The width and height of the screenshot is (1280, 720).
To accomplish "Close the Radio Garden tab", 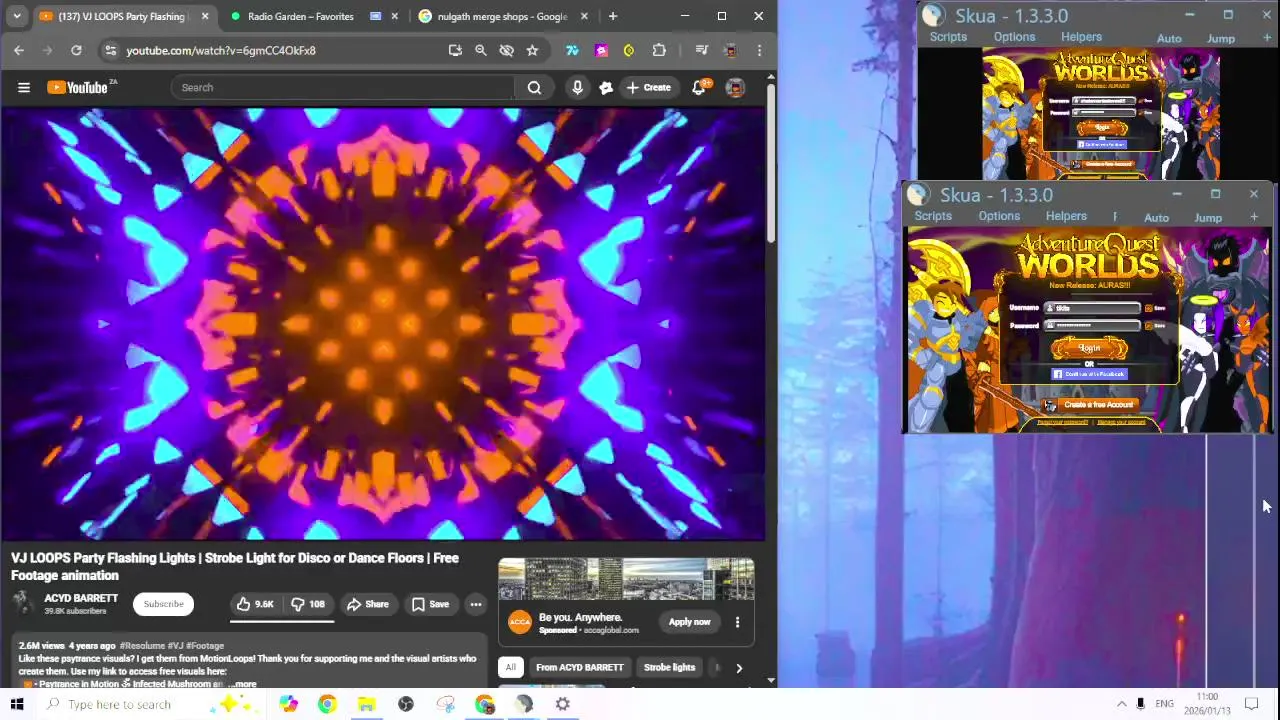I will pos(395,16).
